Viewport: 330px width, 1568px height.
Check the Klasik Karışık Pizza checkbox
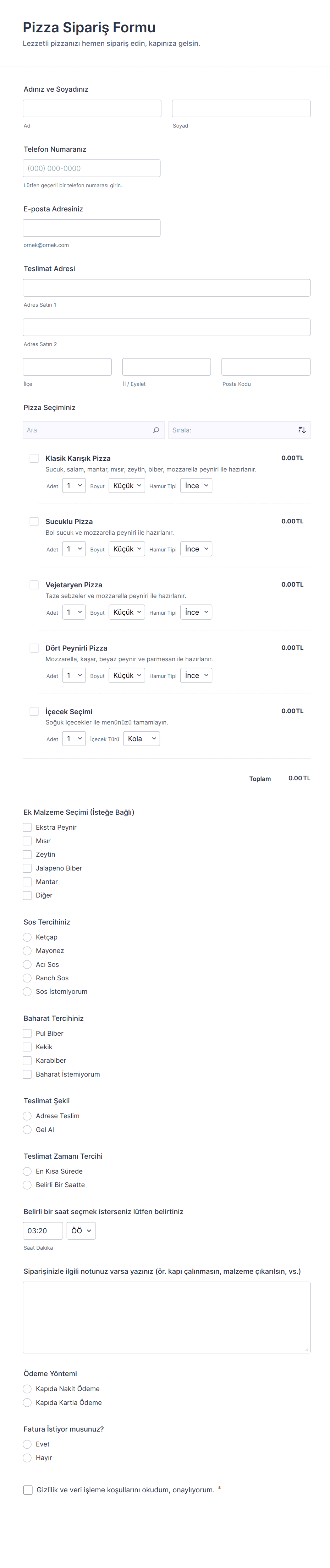(34, 458)
